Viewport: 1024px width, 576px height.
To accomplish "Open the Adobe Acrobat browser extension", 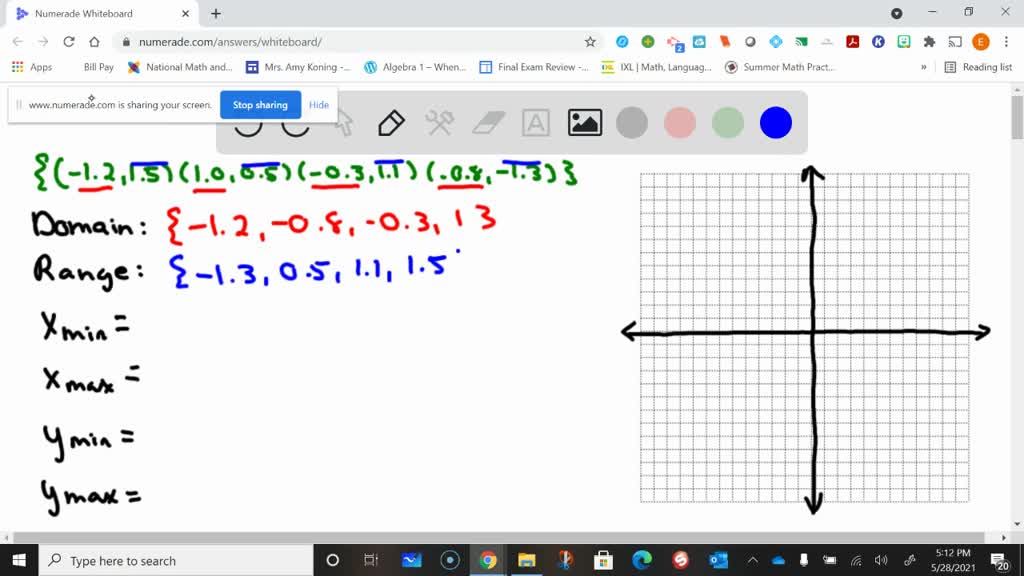I will pos(852,42).
